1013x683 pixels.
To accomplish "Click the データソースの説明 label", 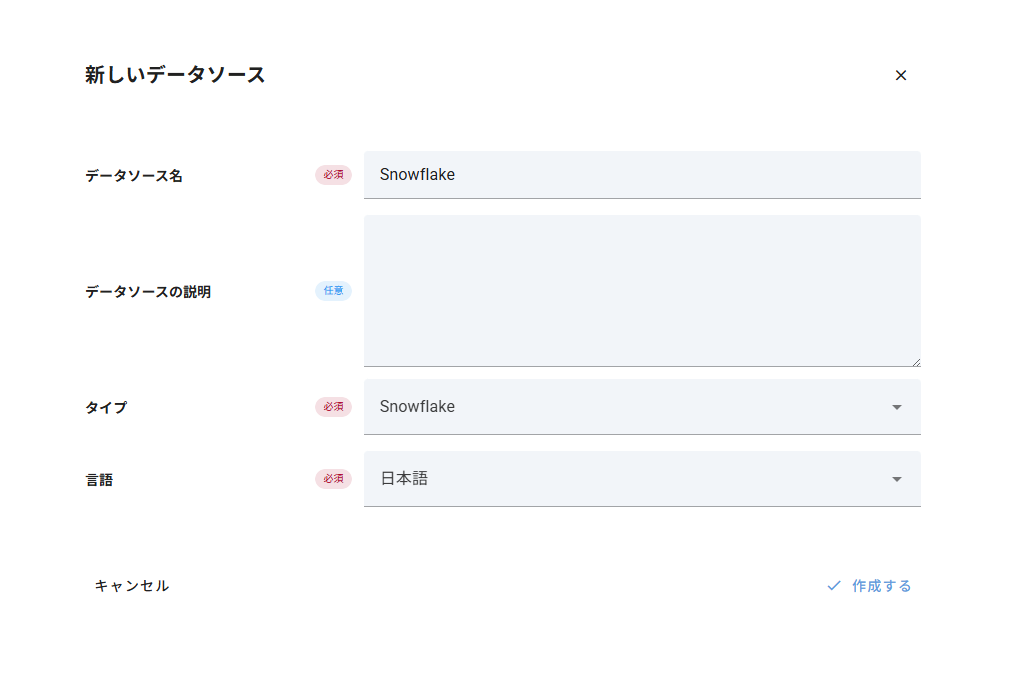I will click(x=148, y=292).
